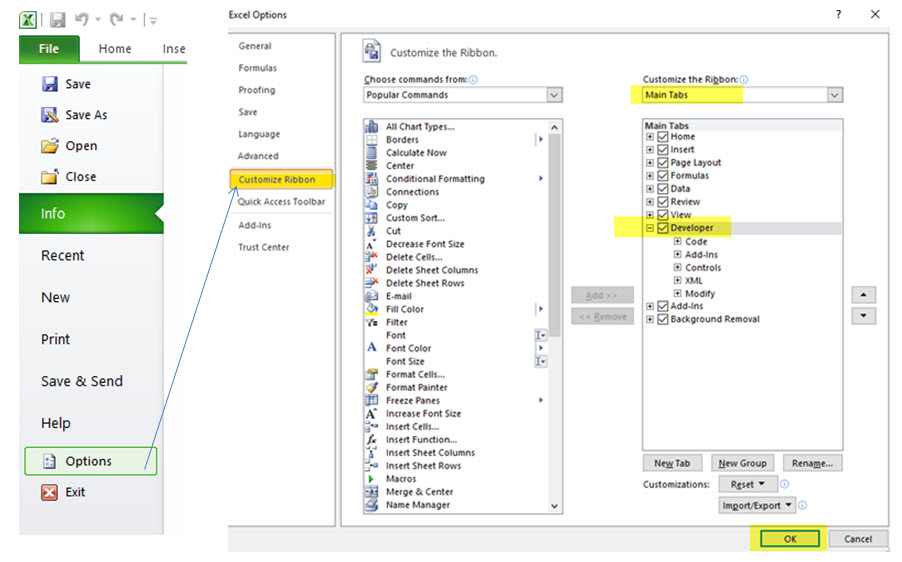The image size is (902, 562).
Task: Select the Conditional Formatting command icon
Action: tap(372, 178)
